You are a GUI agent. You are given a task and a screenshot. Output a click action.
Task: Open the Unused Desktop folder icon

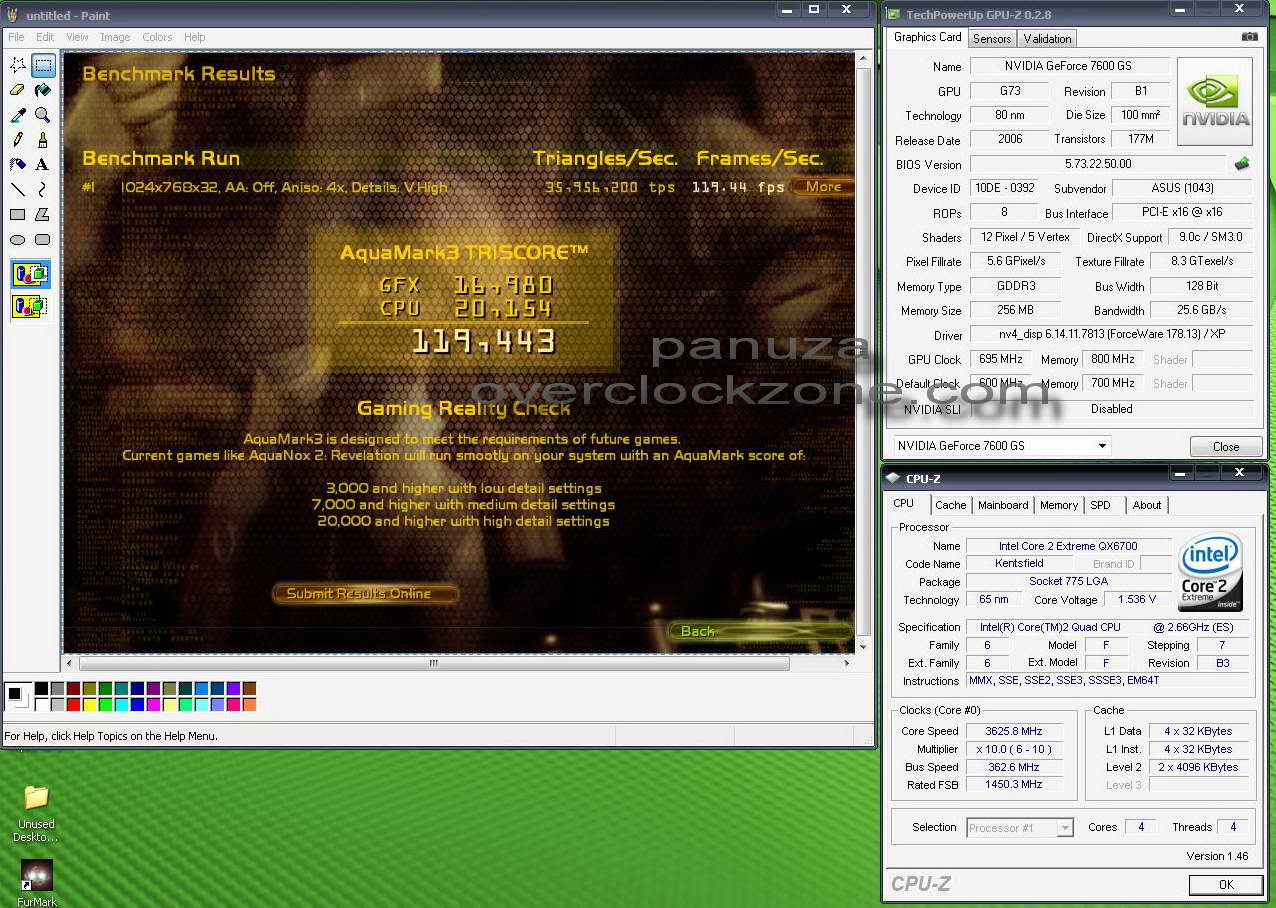(x=37, y=813)
